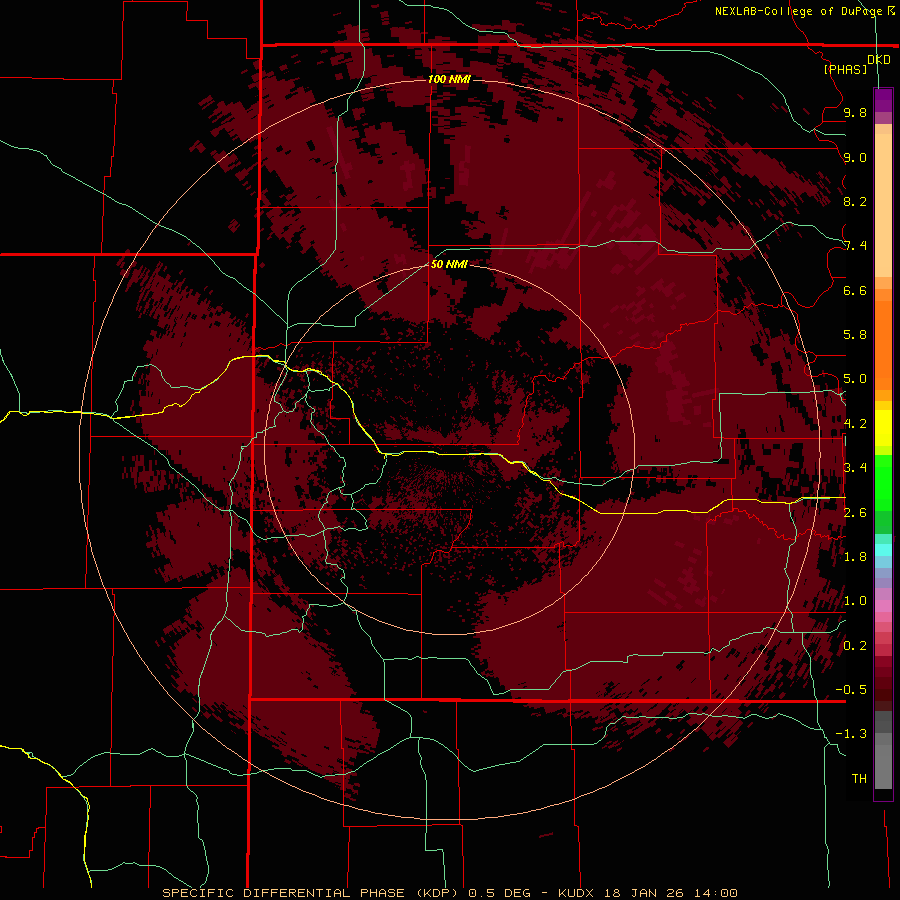Click the 6.6 legend value

[x=855, y=290]
